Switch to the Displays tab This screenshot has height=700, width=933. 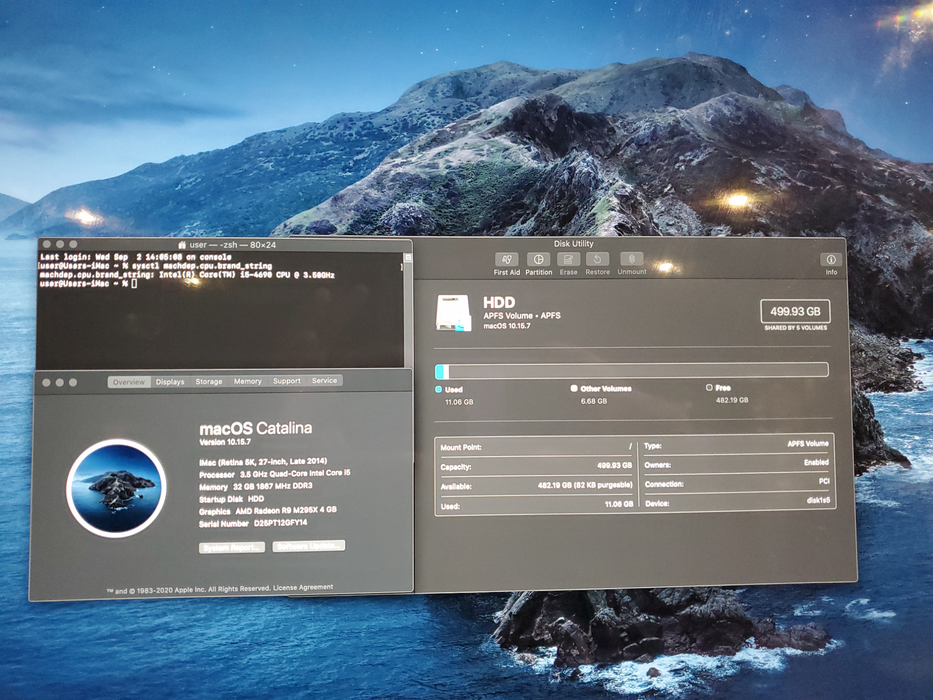pos(170,382)
